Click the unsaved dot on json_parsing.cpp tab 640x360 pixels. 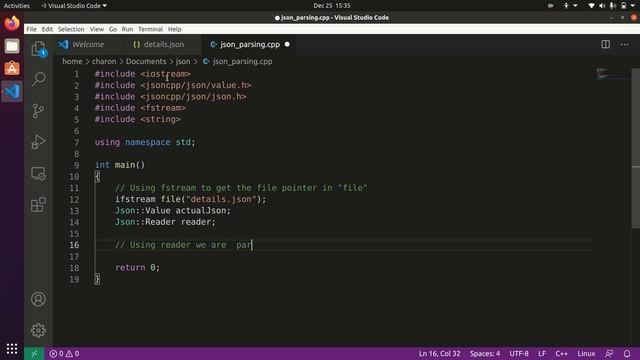(x=287, y=44)
